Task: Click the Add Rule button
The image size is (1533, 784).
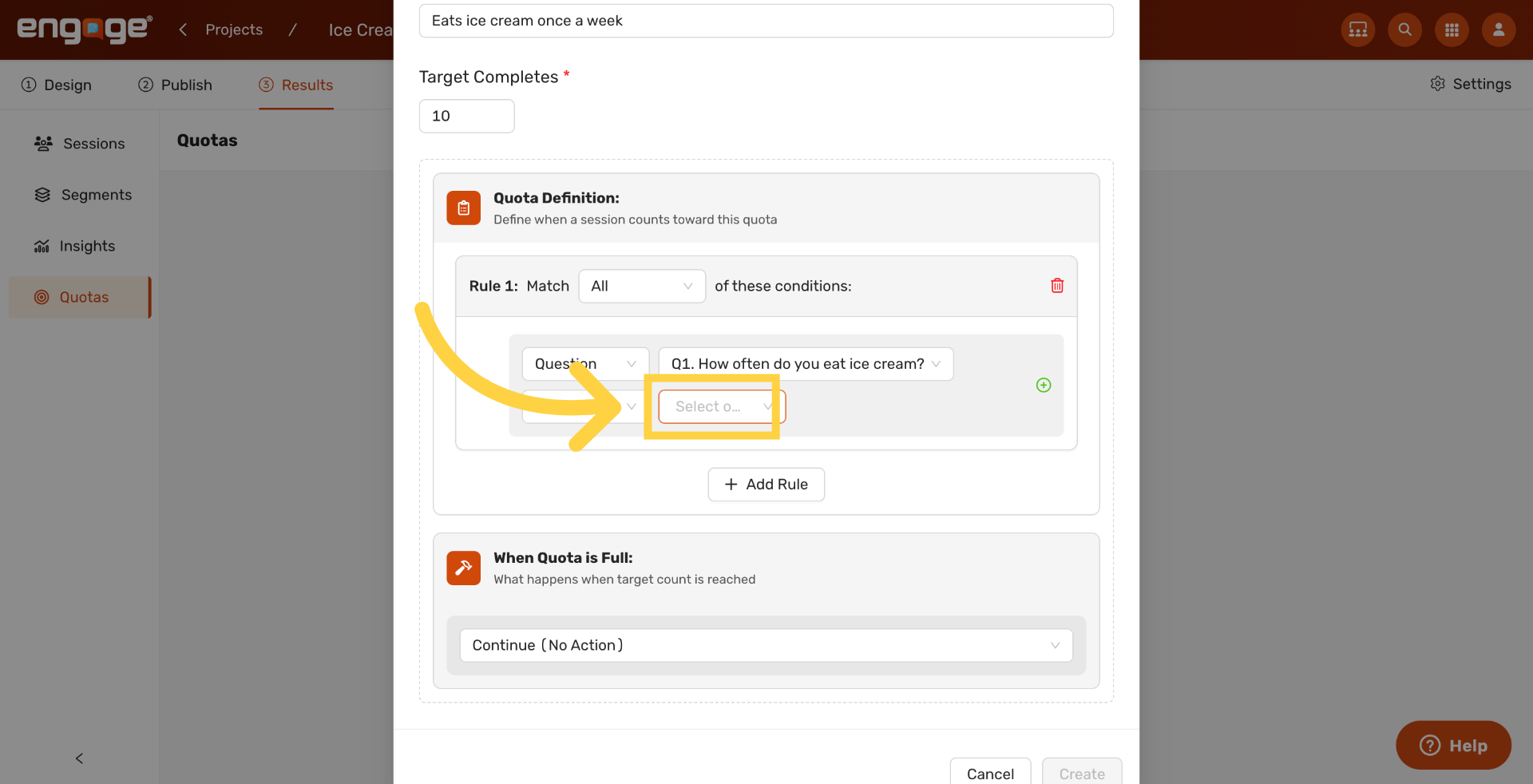Action: tap(766, 485)
